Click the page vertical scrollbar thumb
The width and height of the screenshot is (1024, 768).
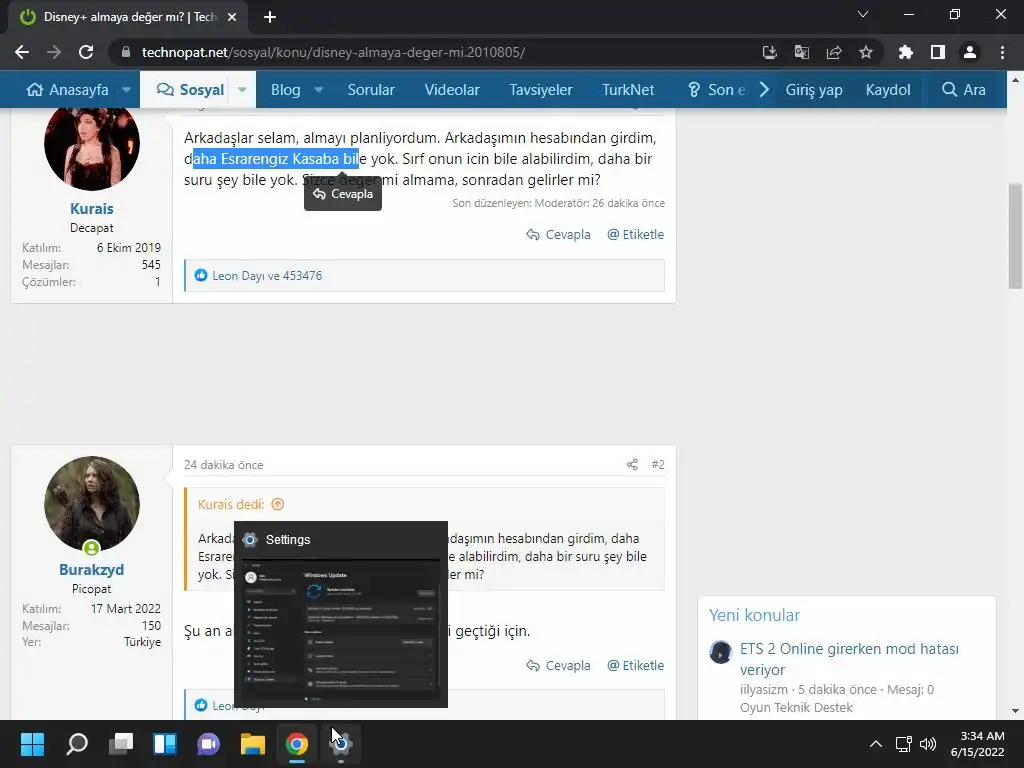coord(1015,236)
